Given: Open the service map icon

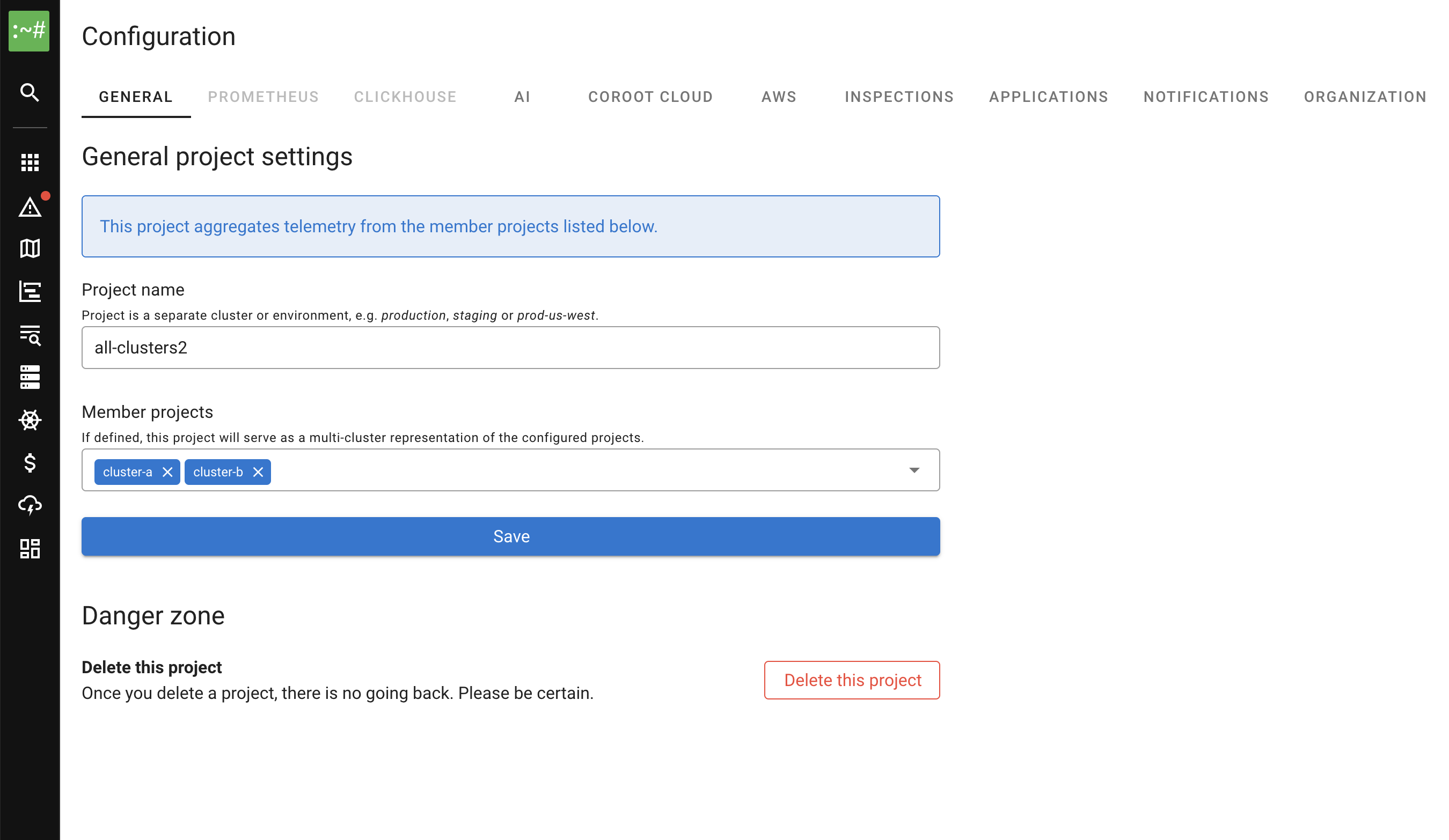Looking at the screenshot, I should pos(30,249).
